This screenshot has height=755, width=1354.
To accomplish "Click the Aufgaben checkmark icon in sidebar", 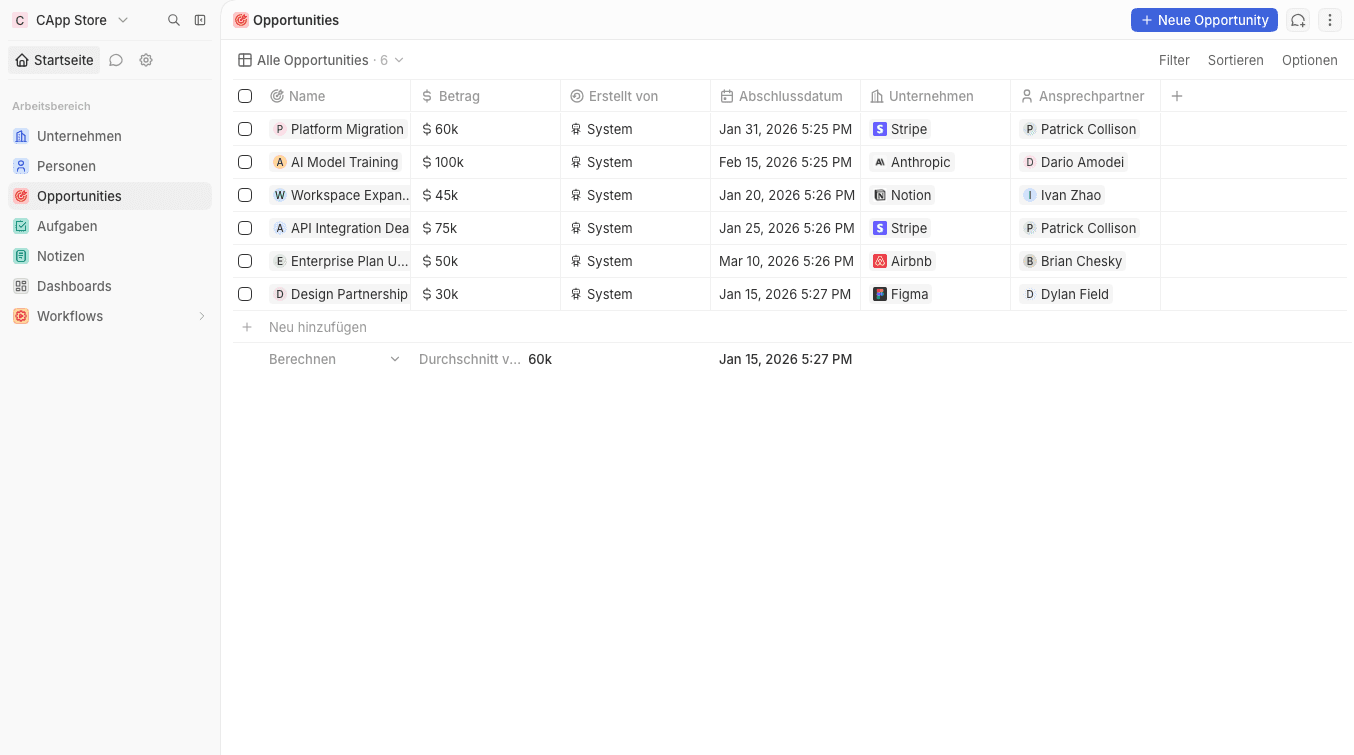I will (21, 226).
